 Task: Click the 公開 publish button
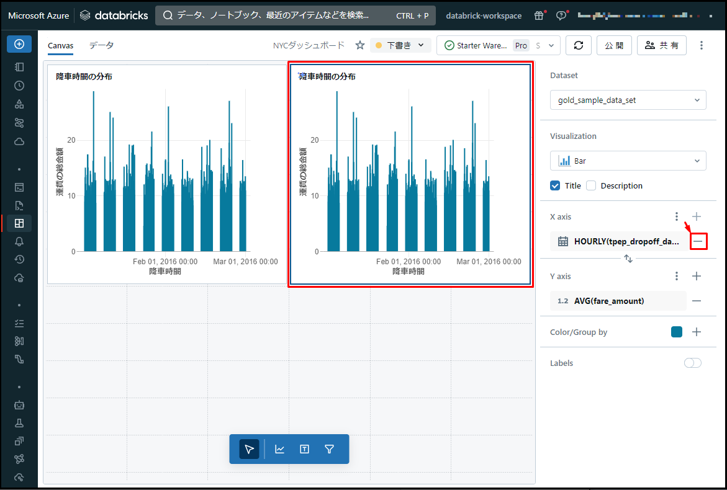pyautogui.click(x=614, y=45)
